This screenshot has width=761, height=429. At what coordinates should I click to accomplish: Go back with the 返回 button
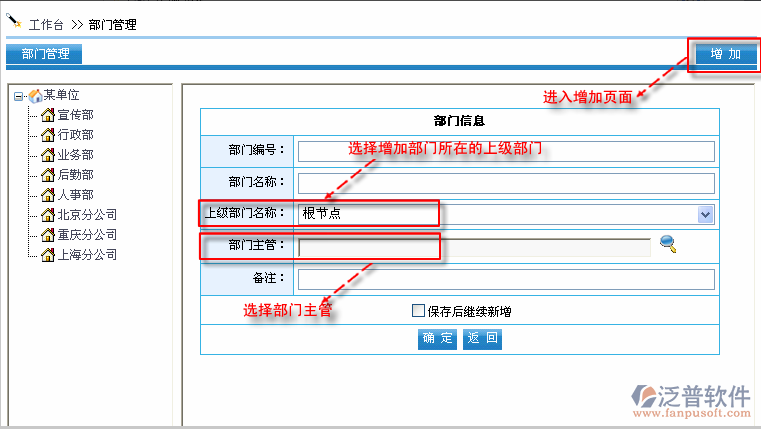pyautogui.click(x=482, y=339)
